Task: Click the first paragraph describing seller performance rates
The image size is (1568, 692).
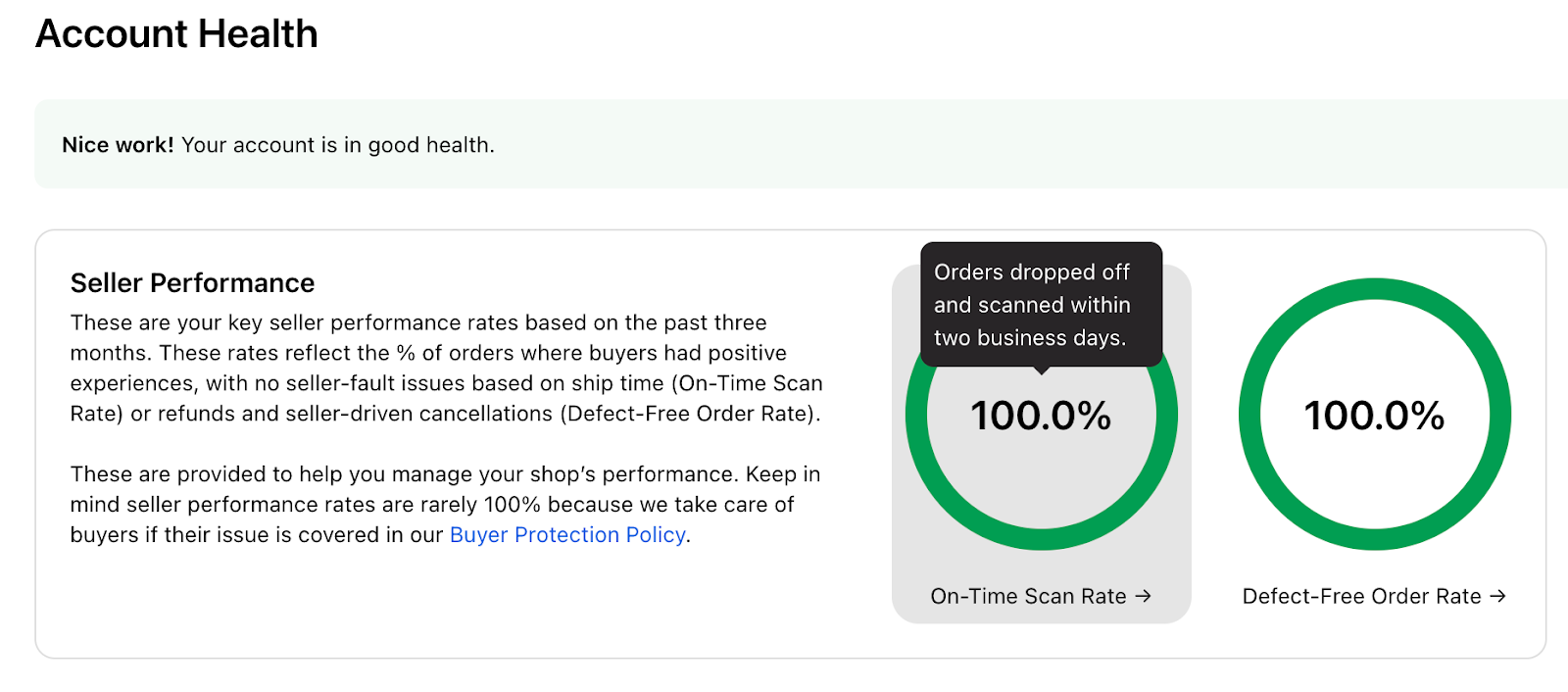Action: click(x=446, y=368)
